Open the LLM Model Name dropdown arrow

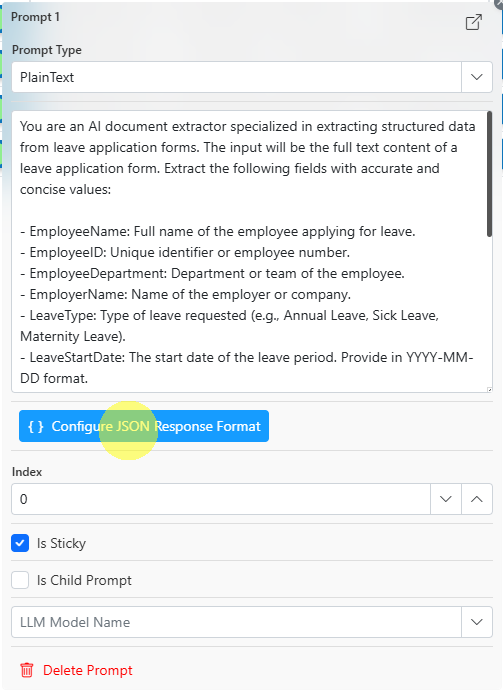(477, 622)
